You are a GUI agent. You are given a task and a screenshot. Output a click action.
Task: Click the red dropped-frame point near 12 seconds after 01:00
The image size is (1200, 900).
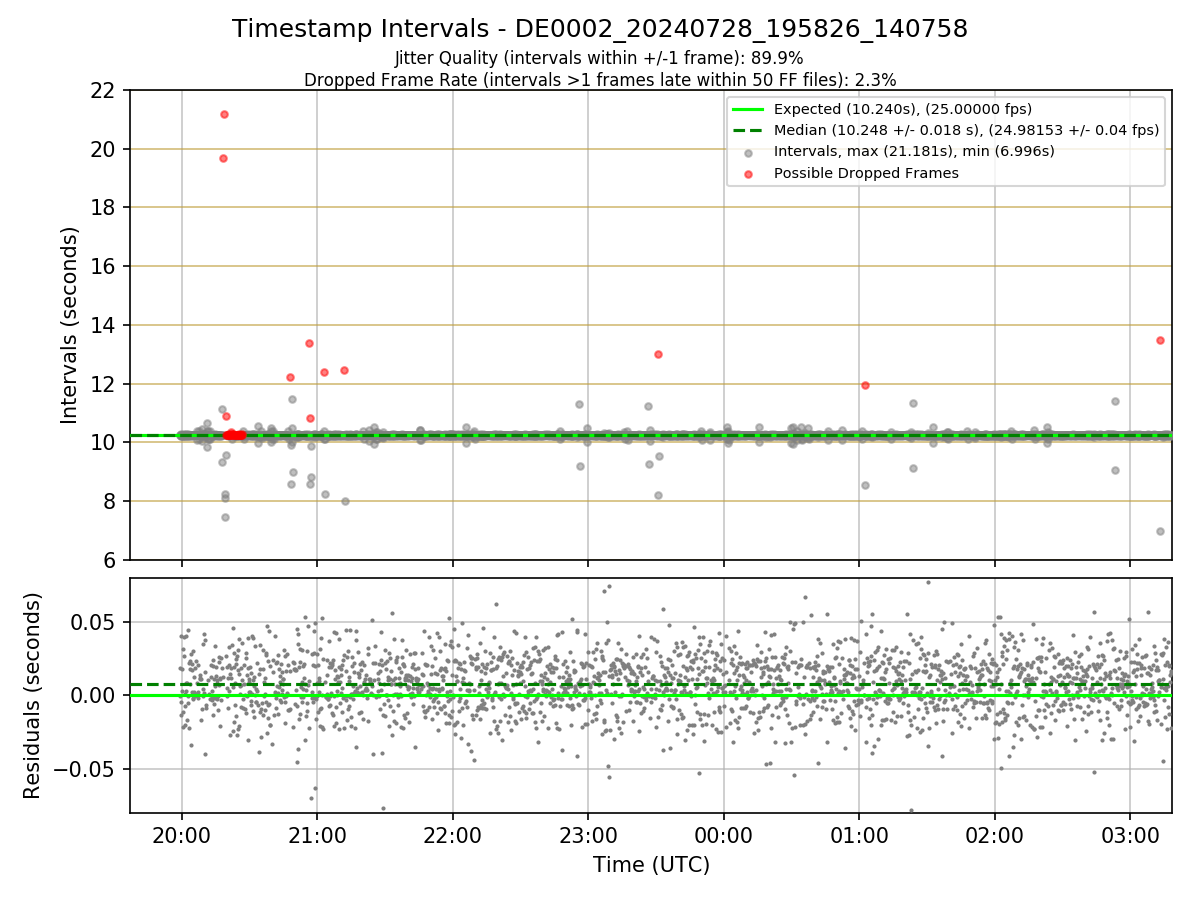pos(865,385)
